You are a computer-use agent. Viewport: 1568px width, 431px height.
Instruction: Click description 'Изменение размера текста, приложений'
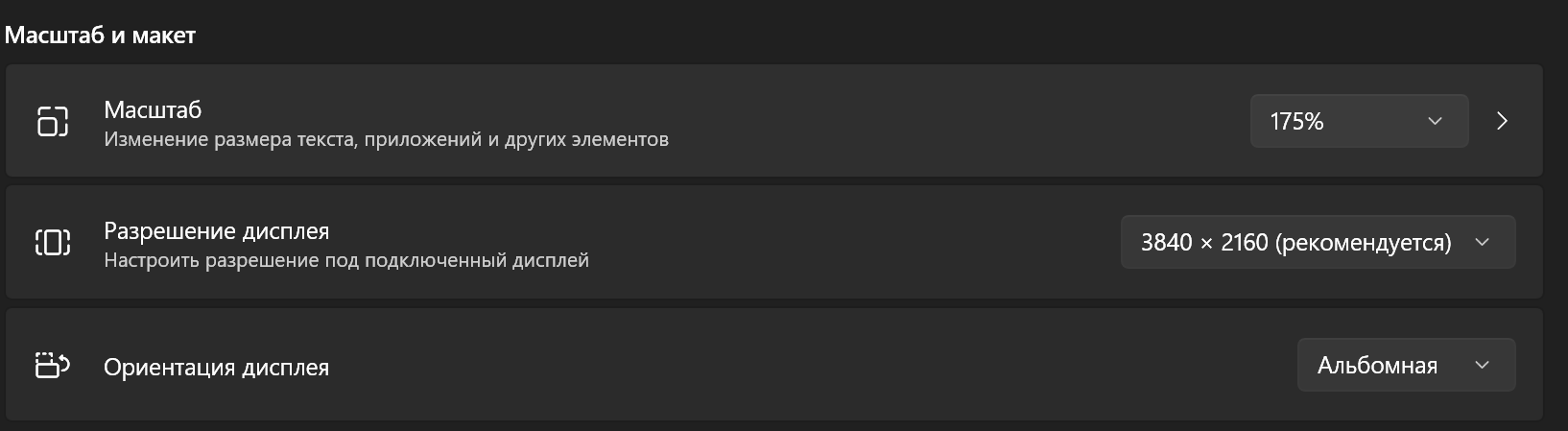pyautogui.click(x=293, y=140)
